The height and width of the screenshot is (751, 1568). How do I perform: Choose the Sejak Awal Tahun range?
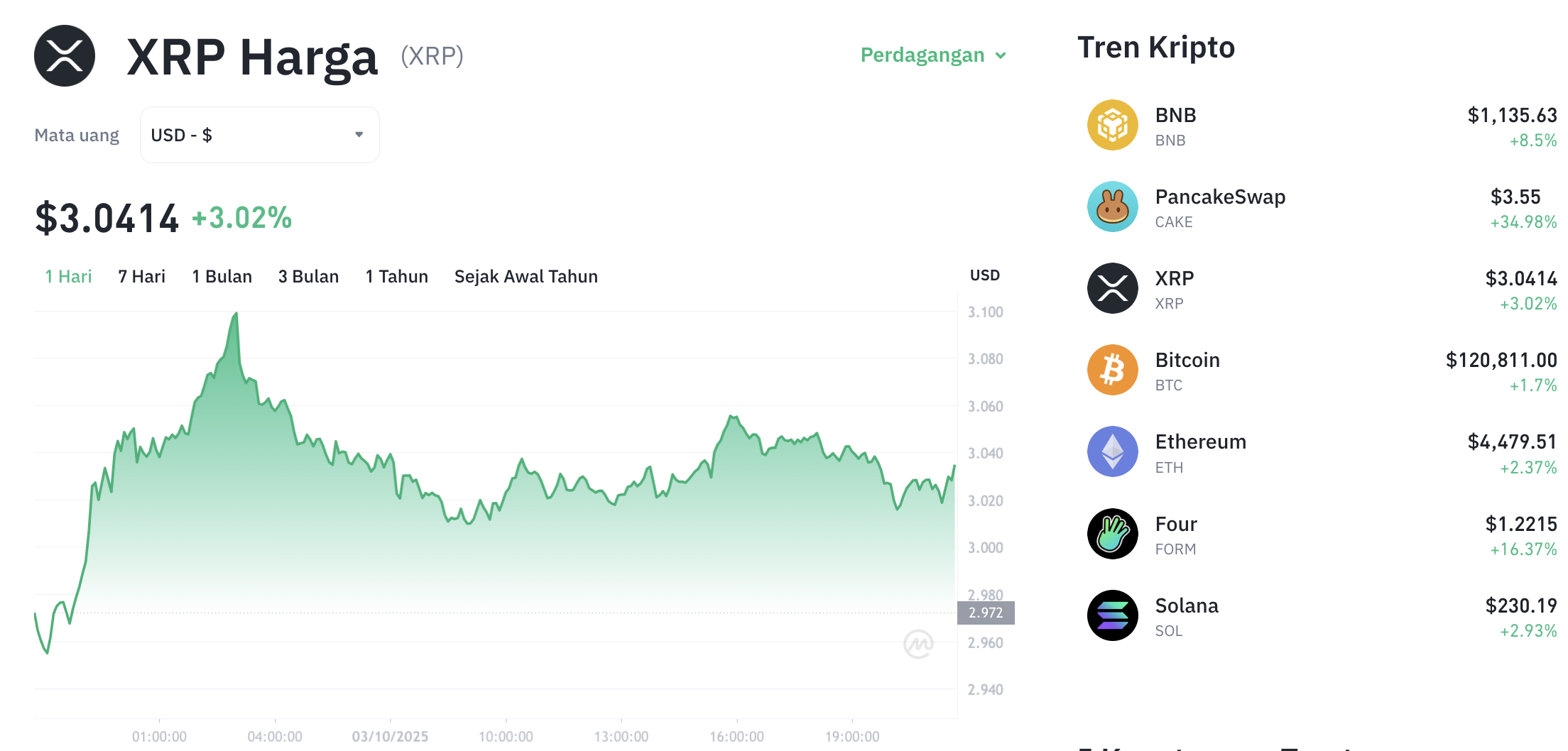coord(526,276)
